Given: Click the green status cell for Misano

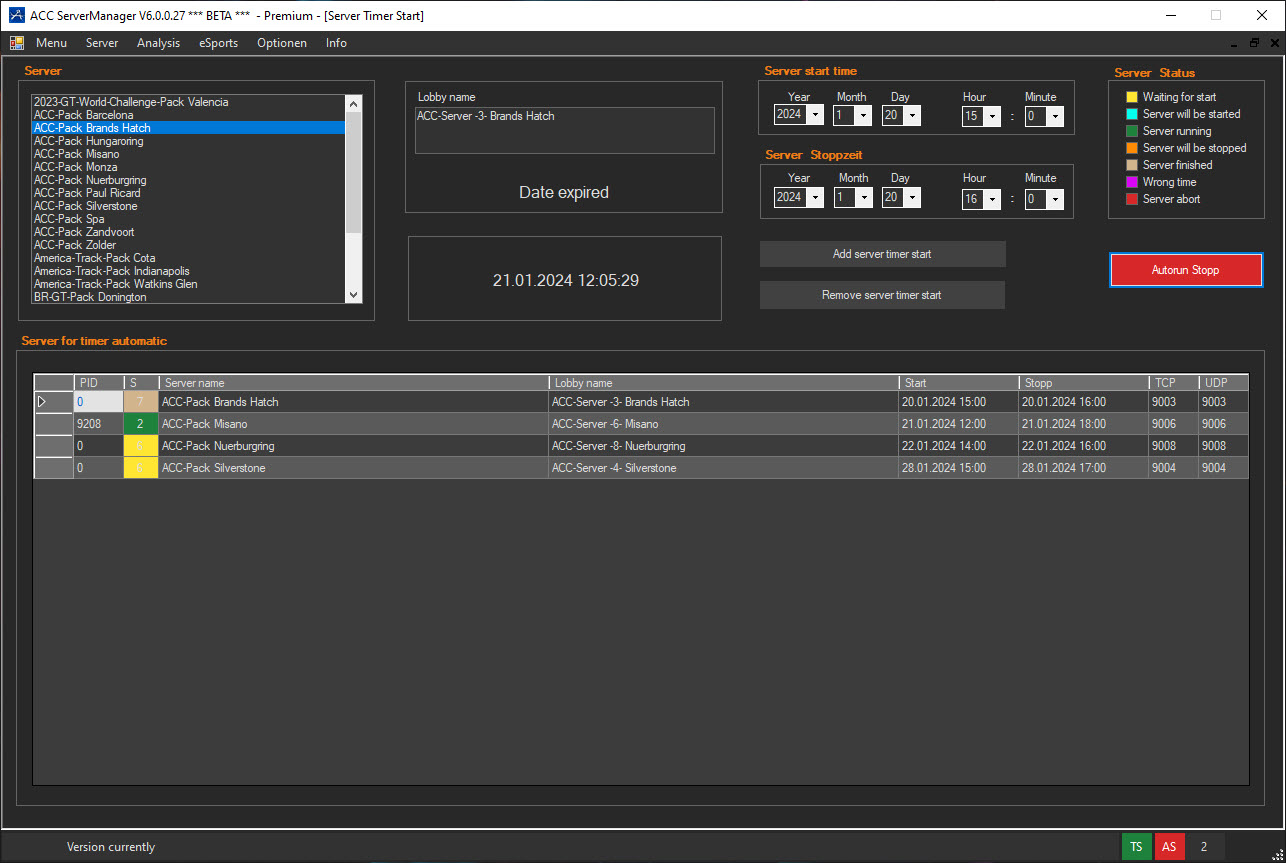Looking at the screenshot, I should pos(140,424).
